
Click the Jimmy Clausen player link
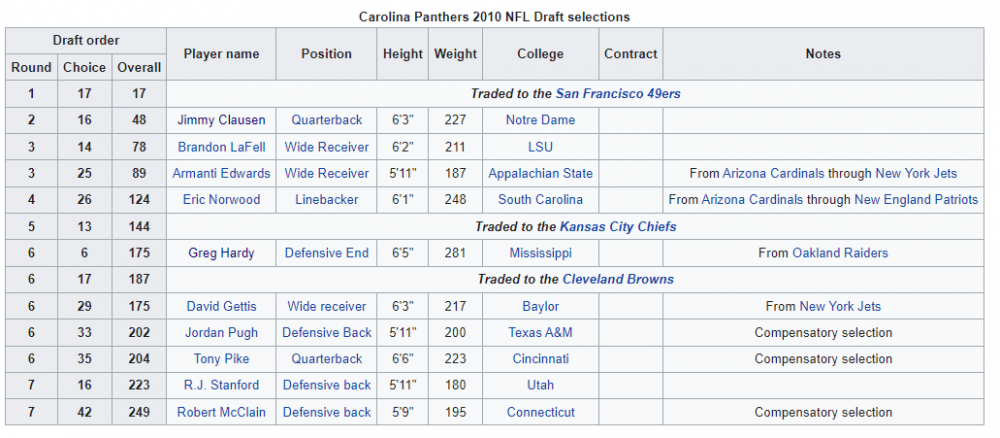point(221,120)
